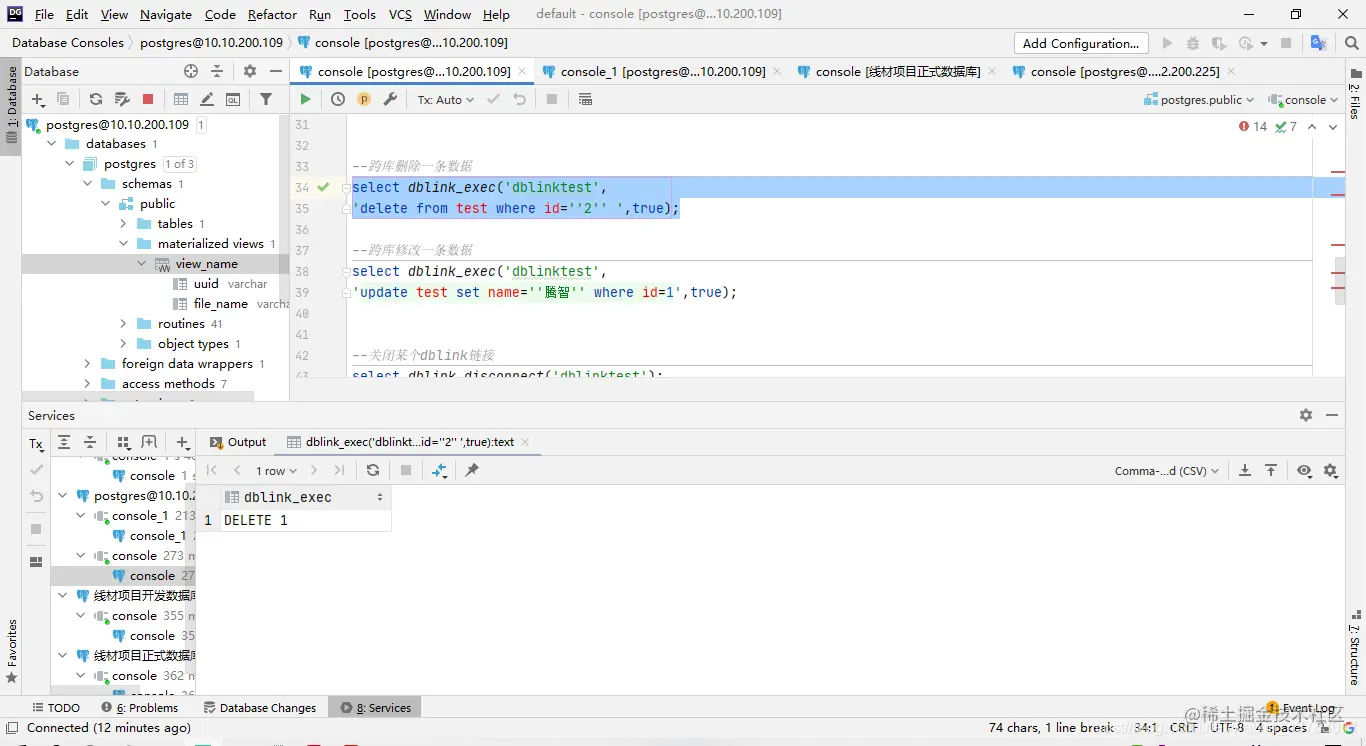Open the postgres.public schema dropdown
The width and height of the screenshot is (1366, 746).
tap(1200, 99)
